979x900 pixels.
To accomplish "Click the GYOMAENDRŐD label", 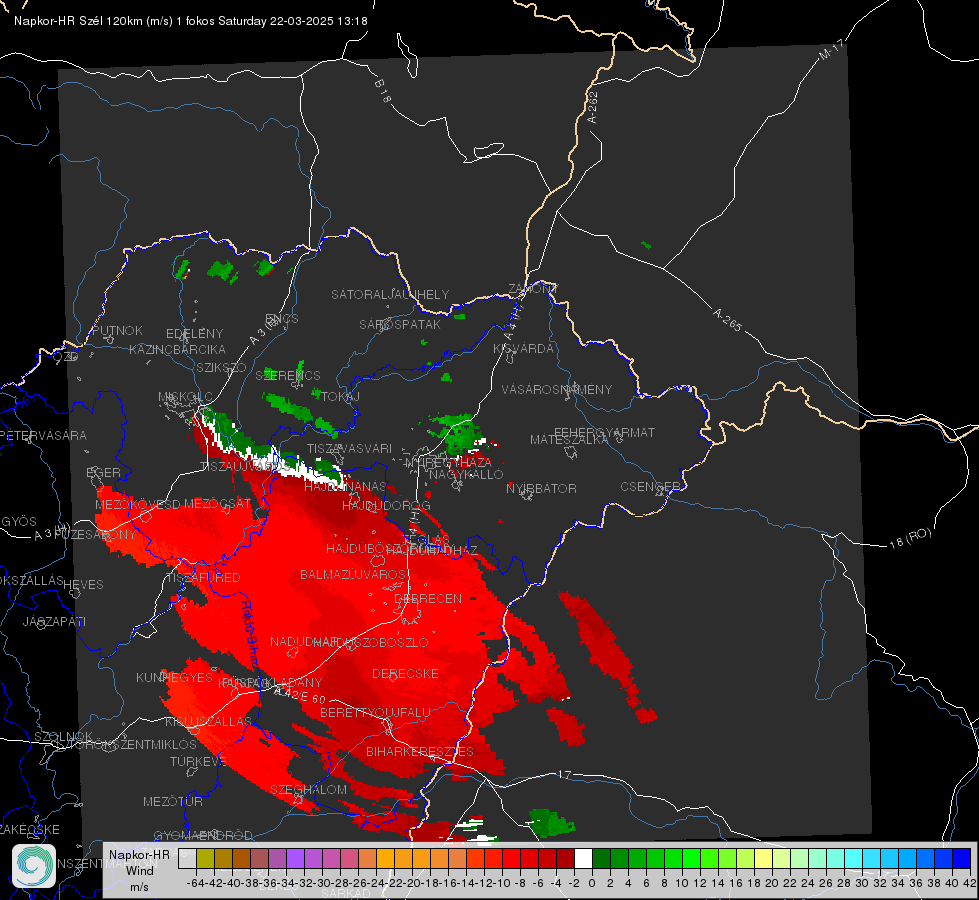I will [203, 836].
